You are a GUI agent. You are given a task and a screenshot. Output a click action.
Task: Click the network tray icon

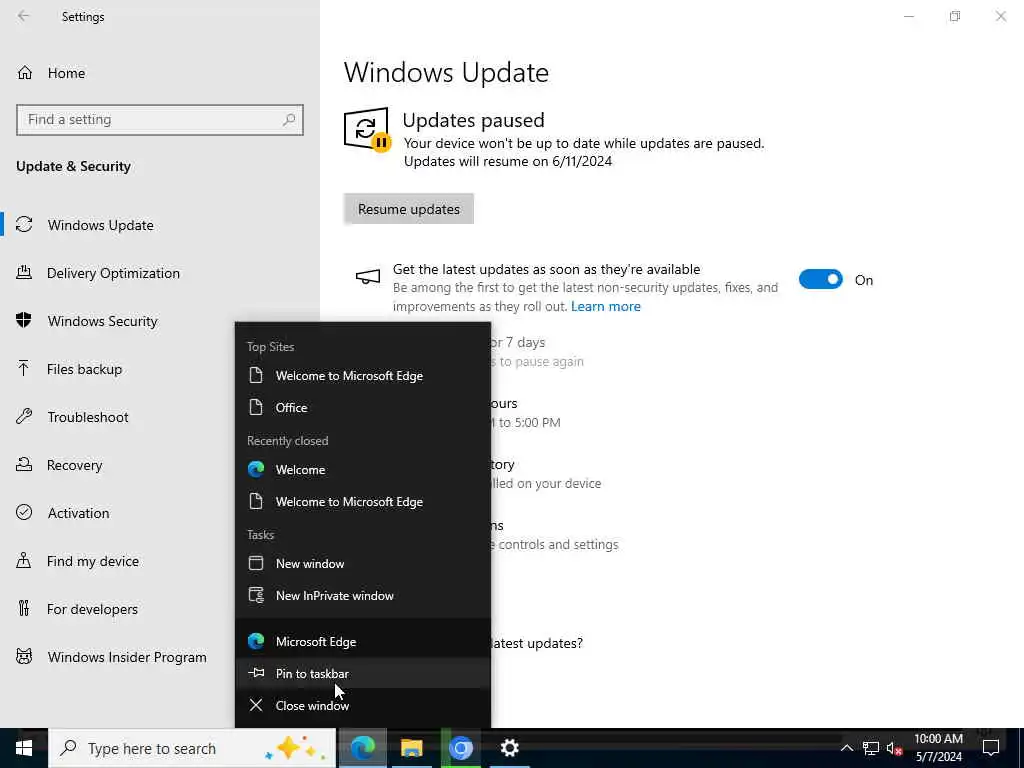(x=871, y=748)
